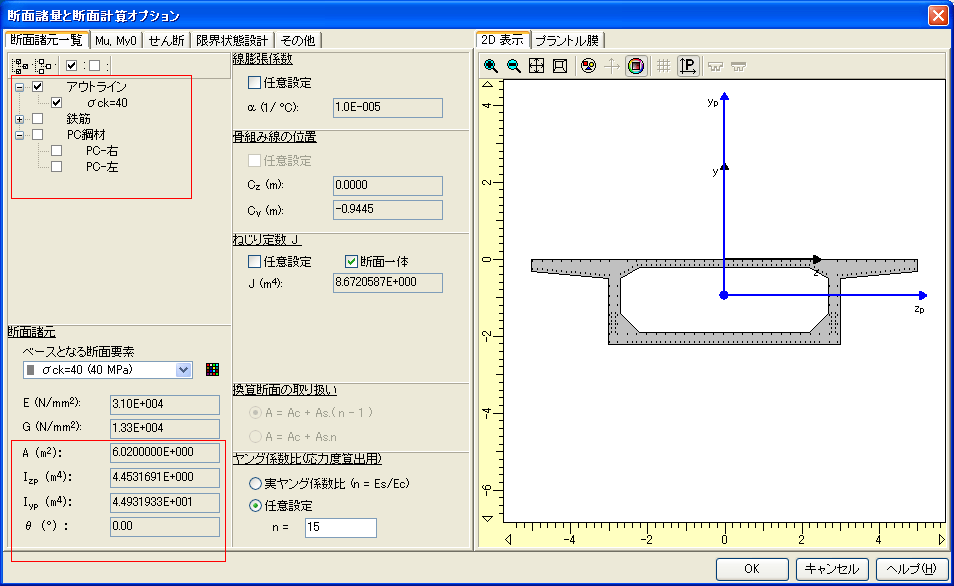The height and width of the screenshot is (586, 954).
Task: Open the colored shapes display settings icon
Action: pyautogui.click(x=588, y=66)
